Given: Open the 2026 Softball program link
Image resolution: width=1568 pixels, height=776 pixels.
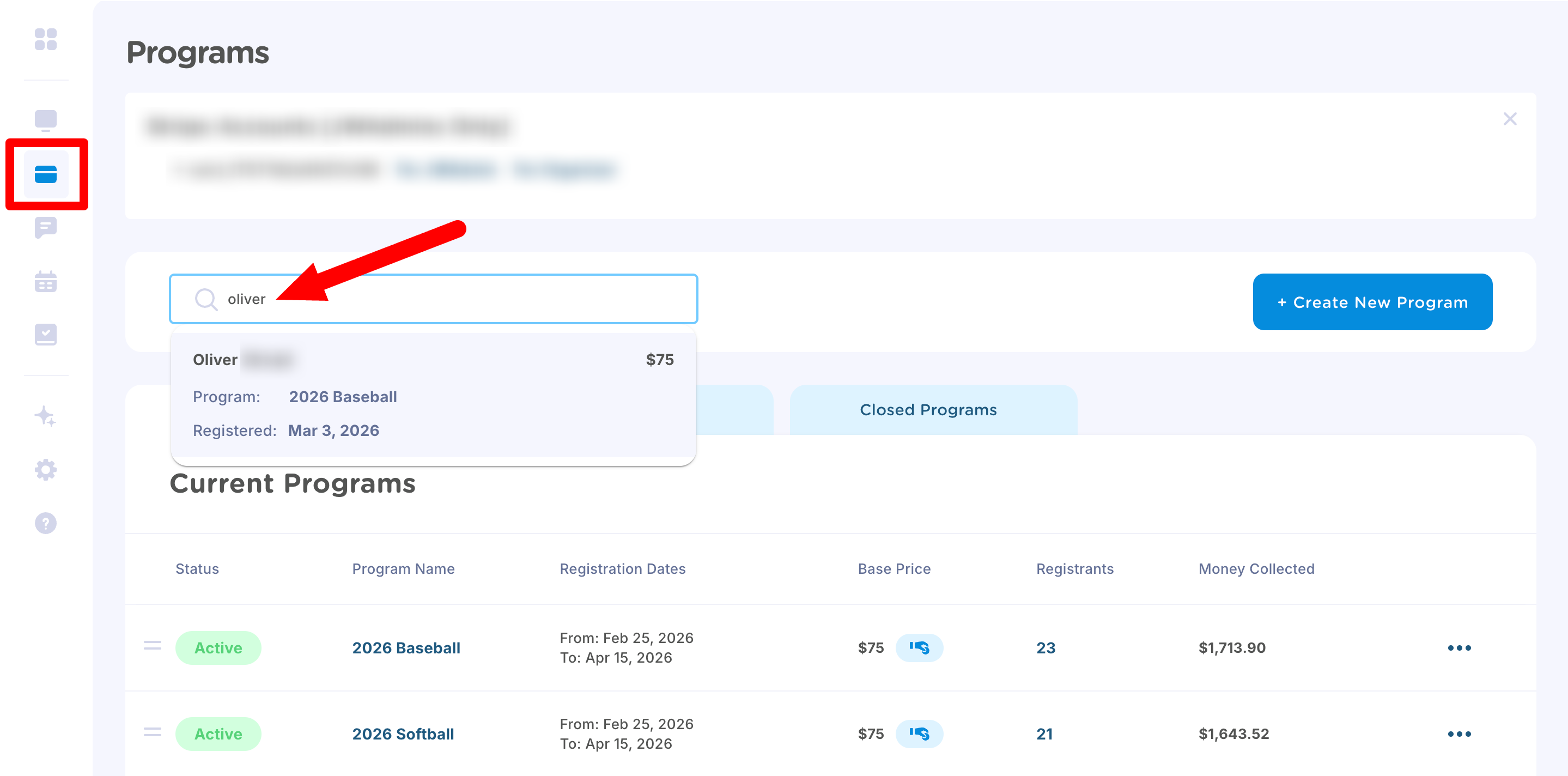Looking at the screenshot, I should (403, 733).
